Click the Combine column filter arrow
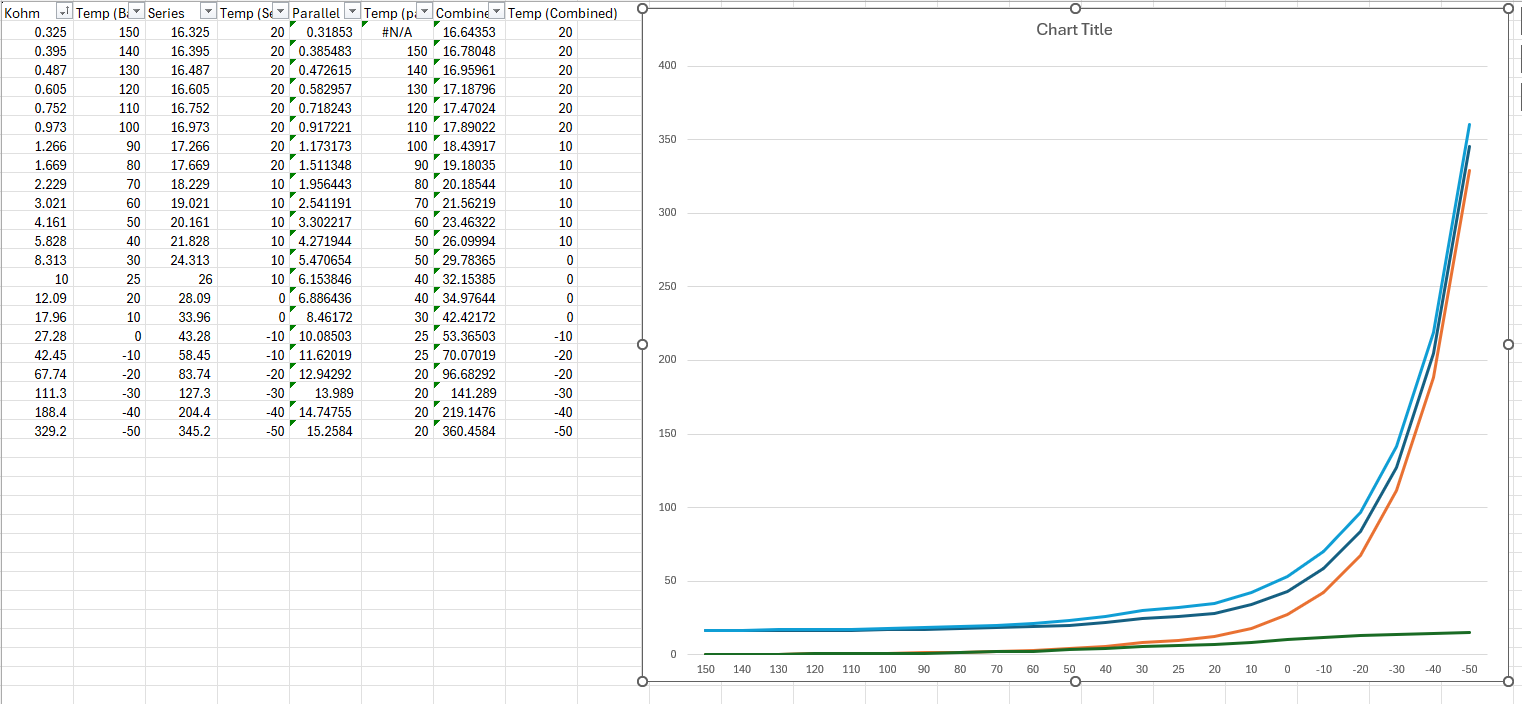 pos(497,11)
